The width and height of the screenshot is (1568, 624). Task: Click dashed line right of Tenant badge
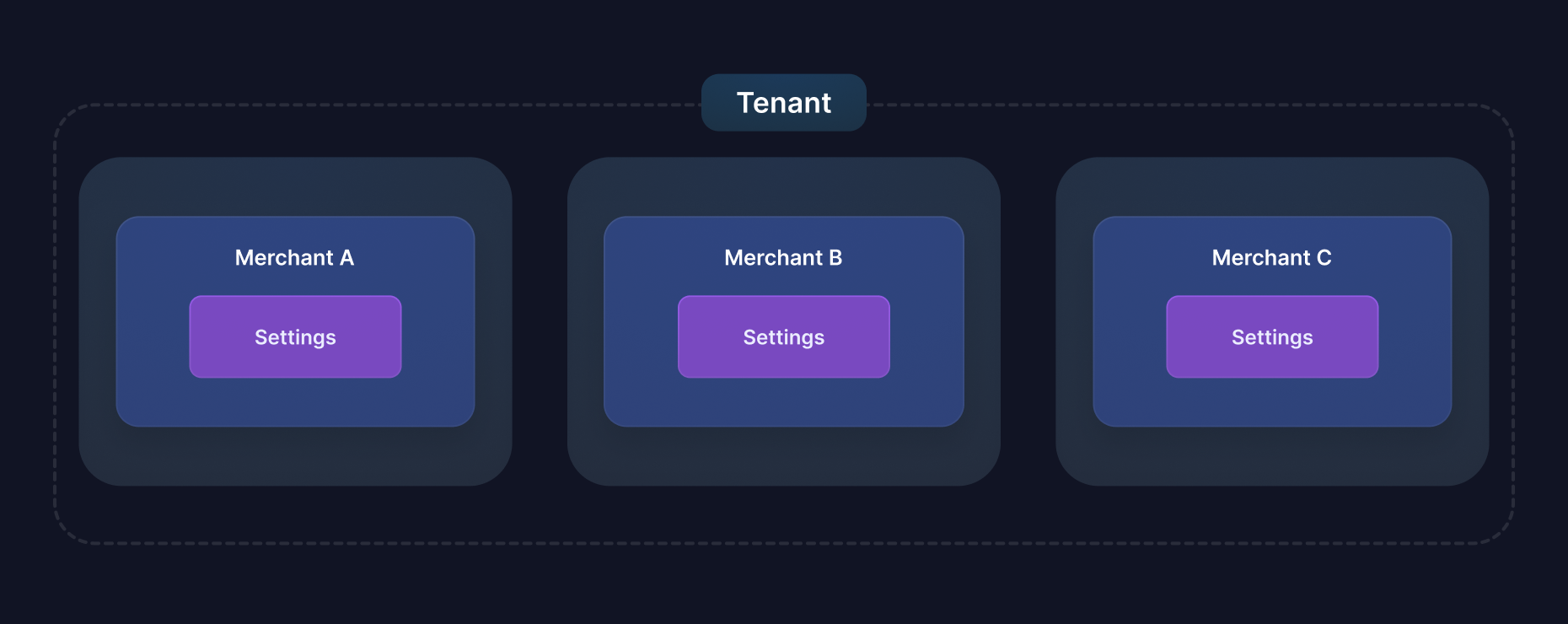click(1180, 105)
